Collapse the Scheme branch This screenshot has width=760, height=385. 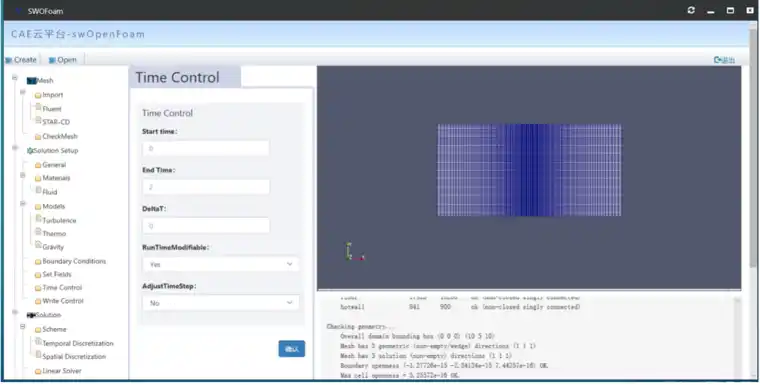(x=22, y=327)
